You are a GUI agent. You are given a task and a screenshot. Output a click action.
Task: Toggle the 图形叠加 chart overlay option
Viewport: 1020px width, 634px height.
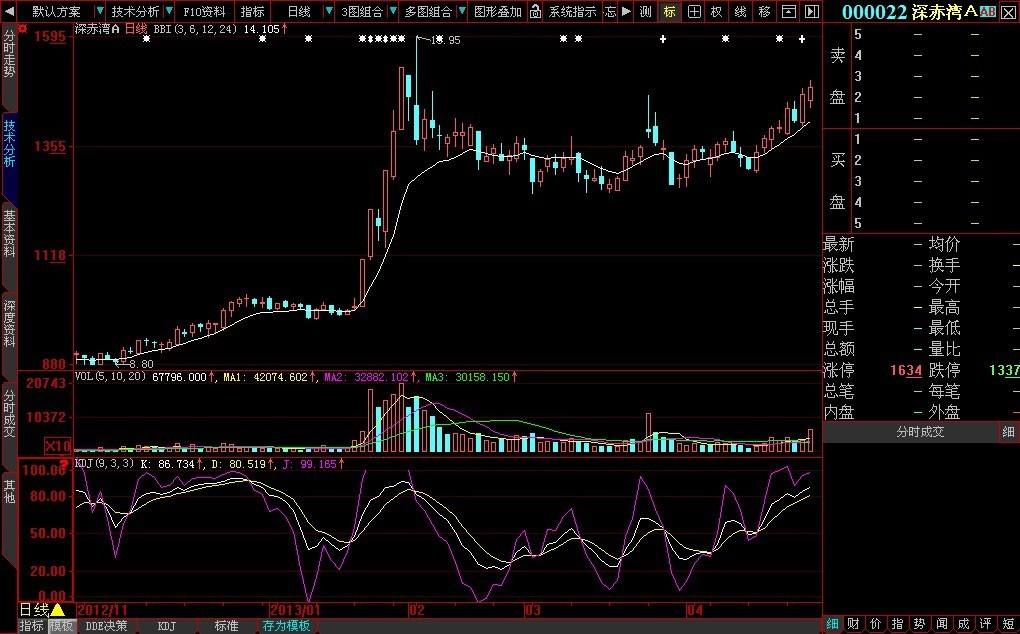497,12
